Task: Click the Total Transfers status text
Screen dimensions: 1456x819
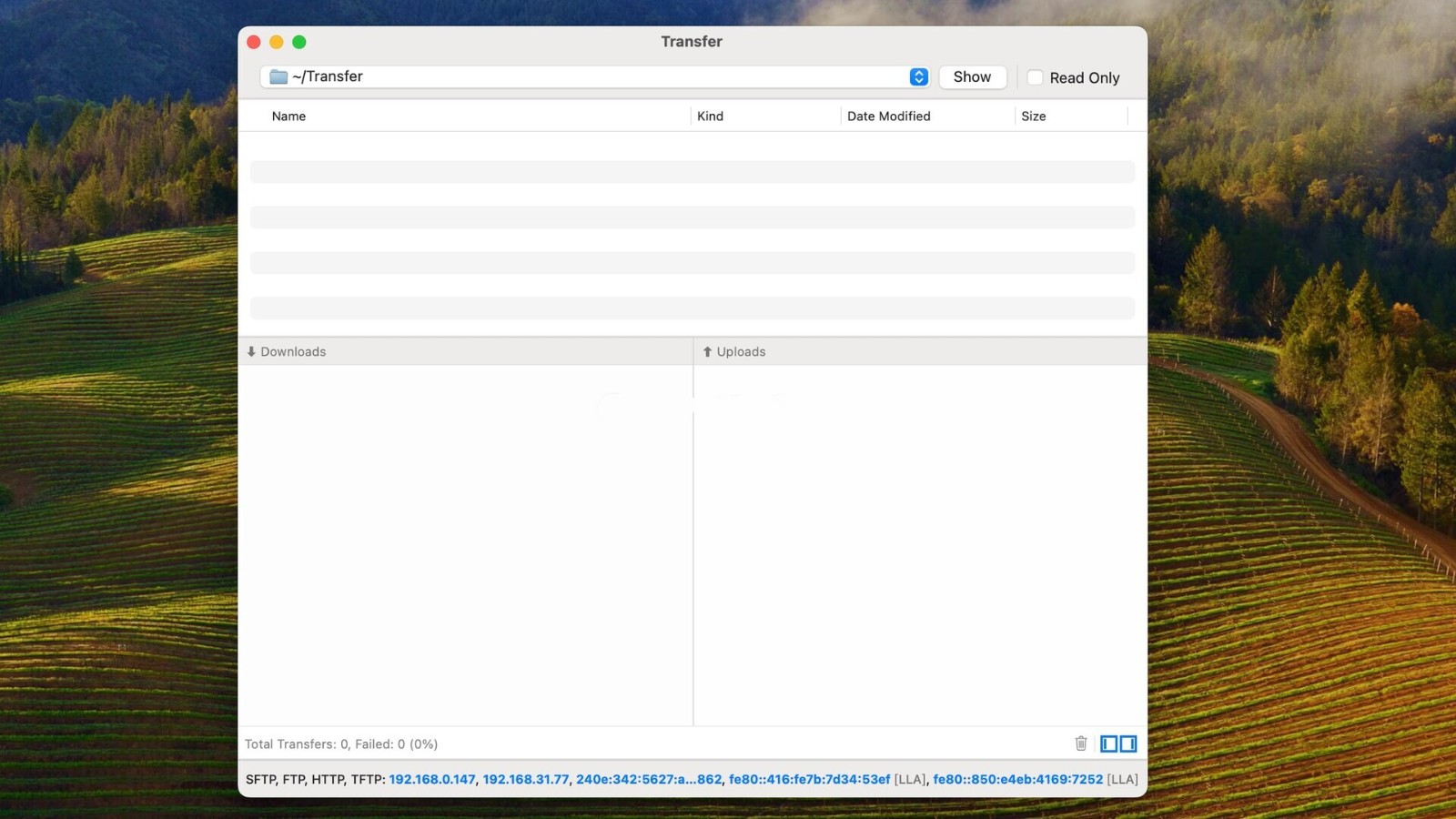Action: [341, 744]
